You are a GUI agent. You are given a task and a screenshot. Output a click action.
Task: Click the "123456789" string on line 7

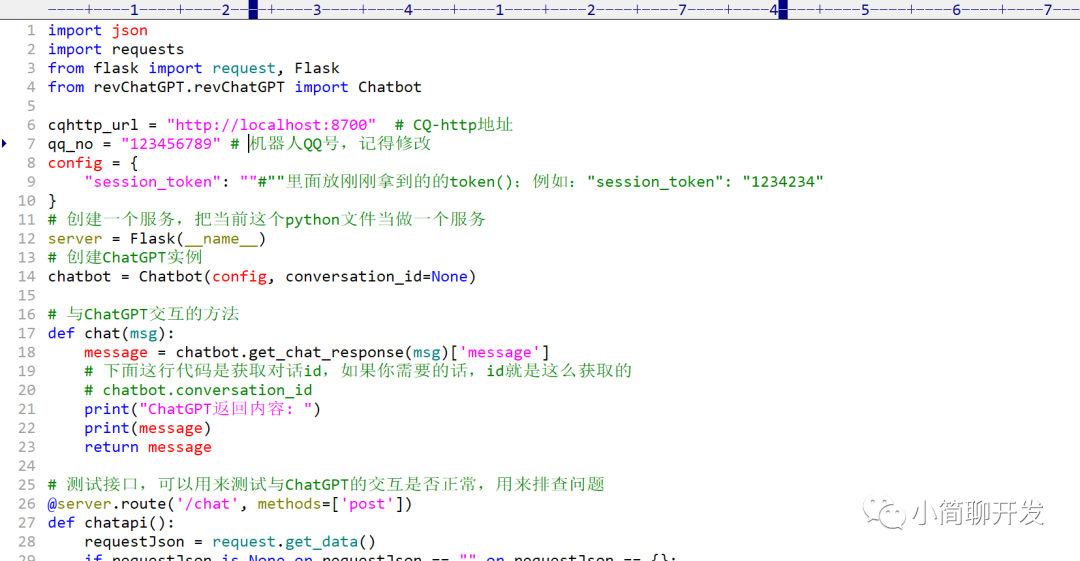coord(171,143)
